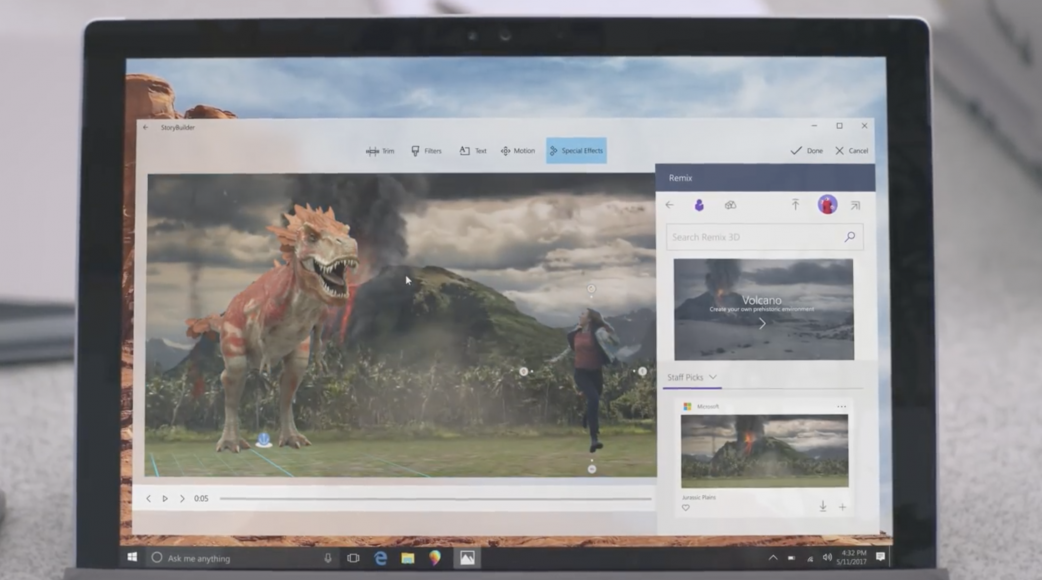Open the Action Center notifications
1042x580 pixels.
pos(881,557)
